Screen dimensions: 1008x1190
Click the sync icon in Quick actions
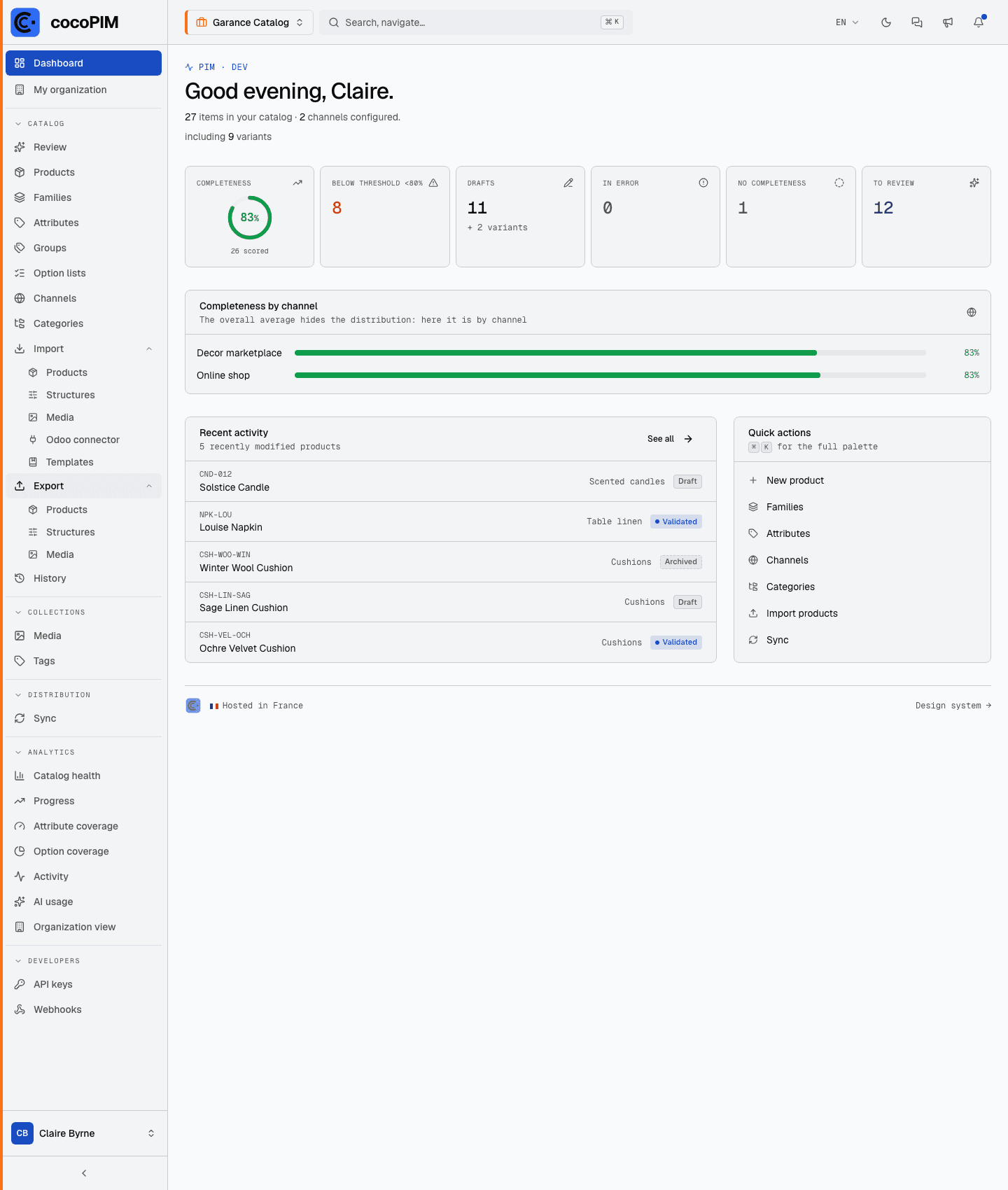[x=753, y=640]
